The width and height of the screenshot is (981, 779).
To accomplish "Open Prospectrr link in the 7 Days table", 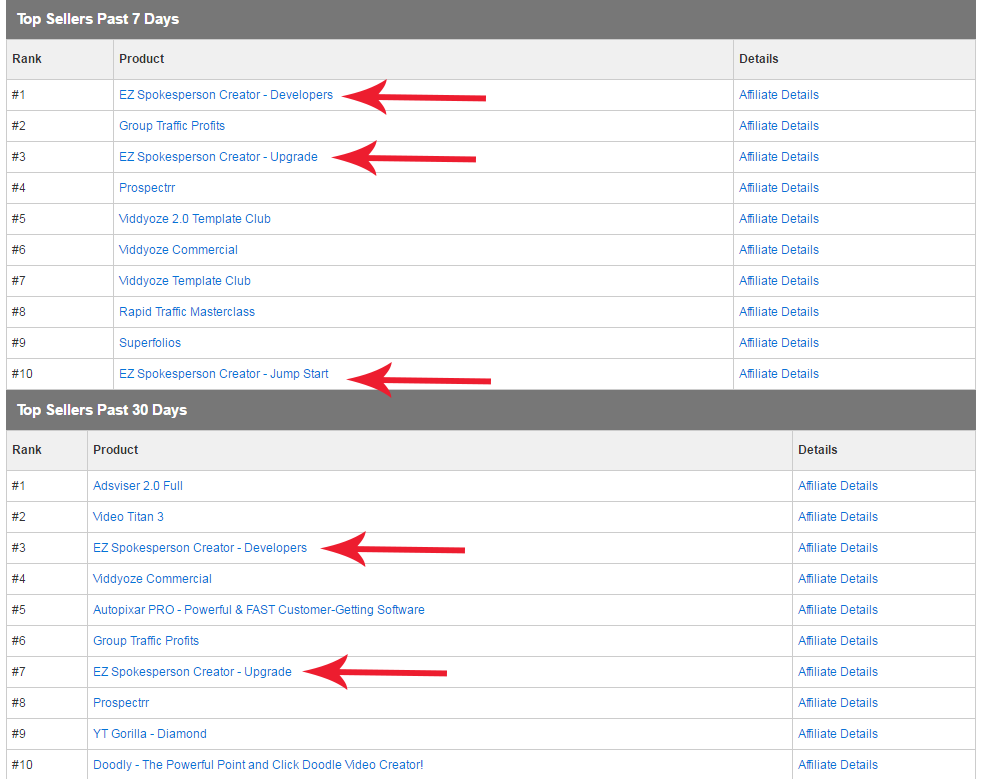I will 147,188.
